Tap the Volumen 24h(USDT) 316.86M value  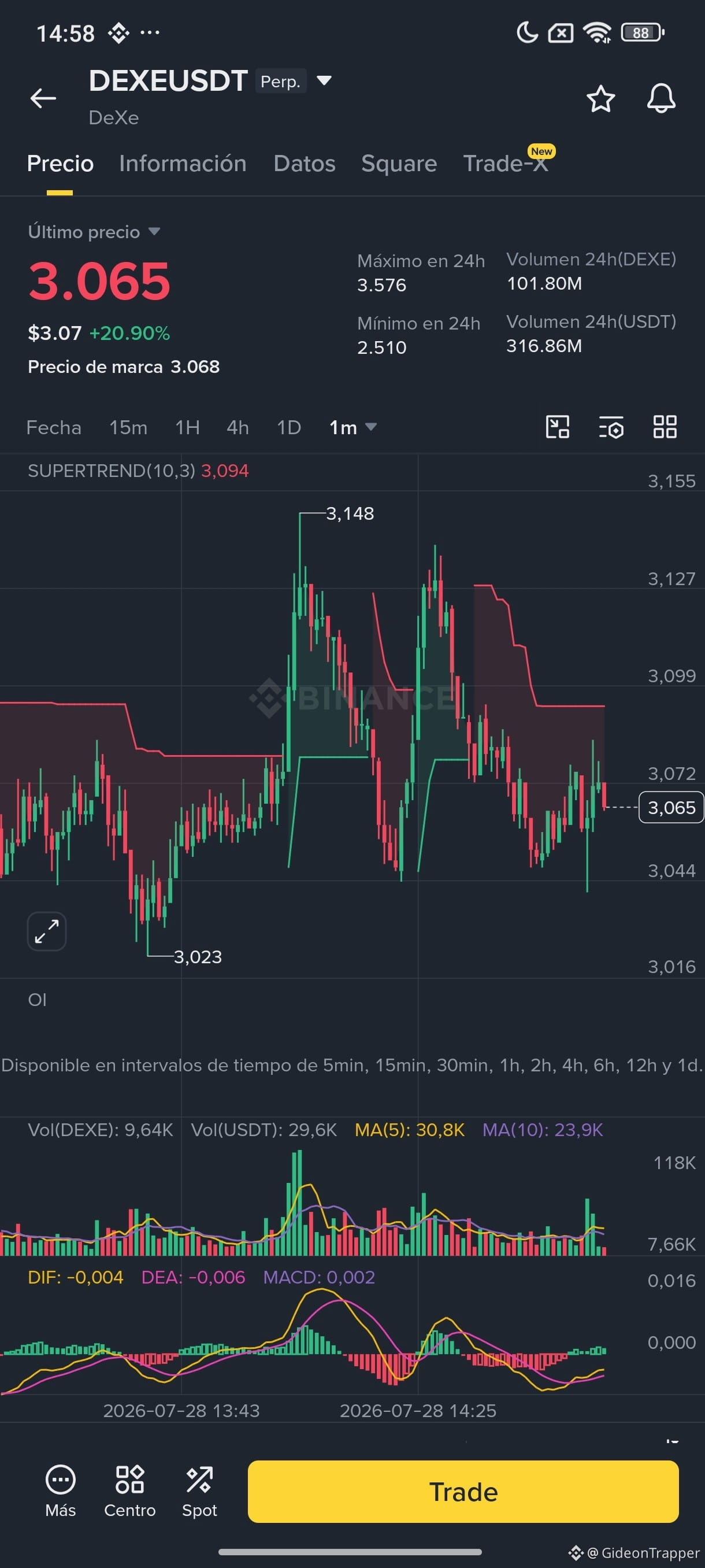[544, 346]
